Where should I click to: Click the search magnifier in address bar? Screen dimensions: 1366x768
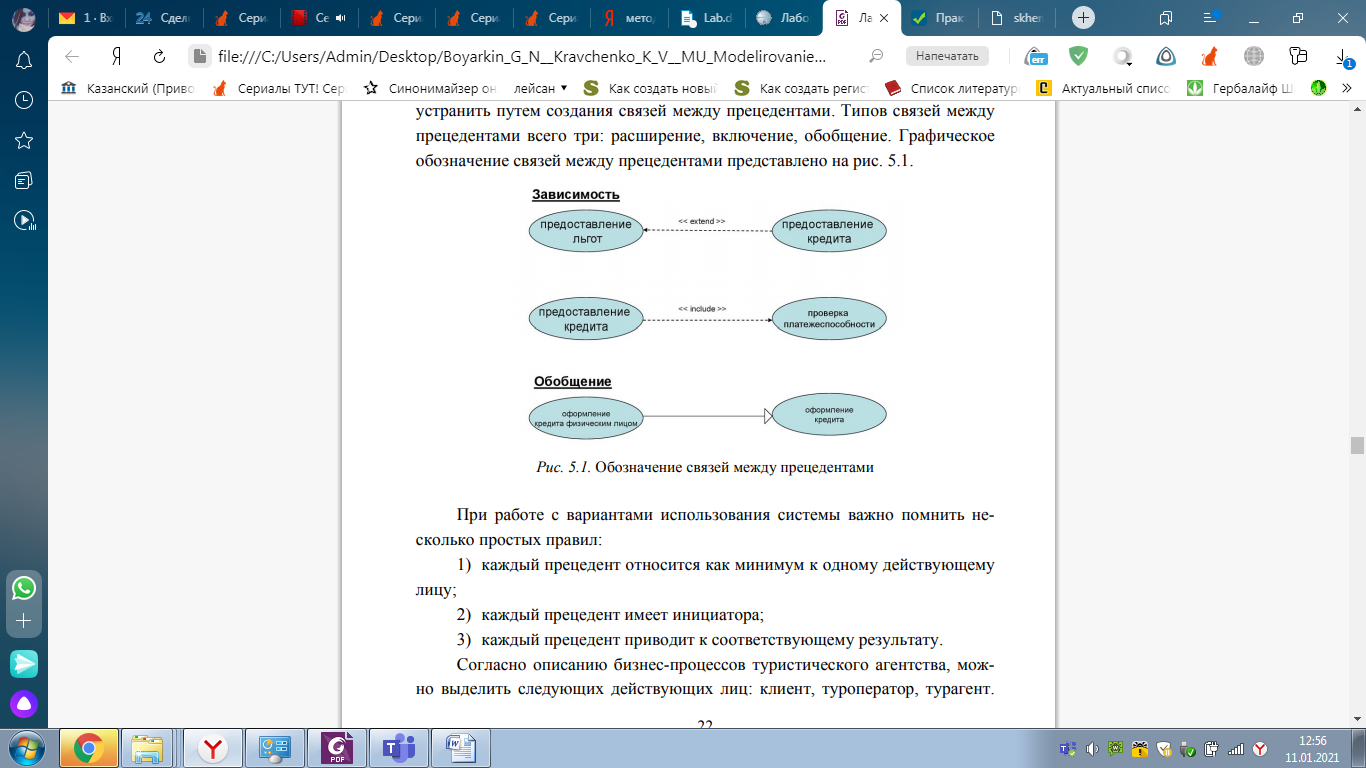(876, 57)
